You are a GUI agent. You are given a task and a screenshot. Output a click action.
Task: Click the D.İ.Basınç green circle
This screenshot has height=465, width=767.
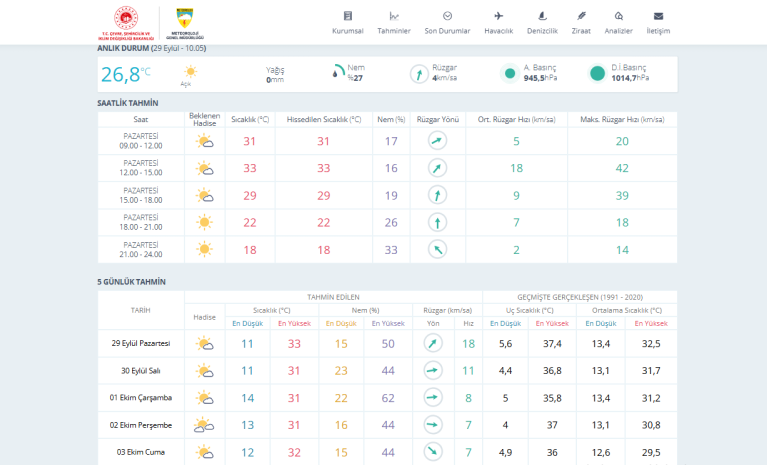click(x=597, y=73)
